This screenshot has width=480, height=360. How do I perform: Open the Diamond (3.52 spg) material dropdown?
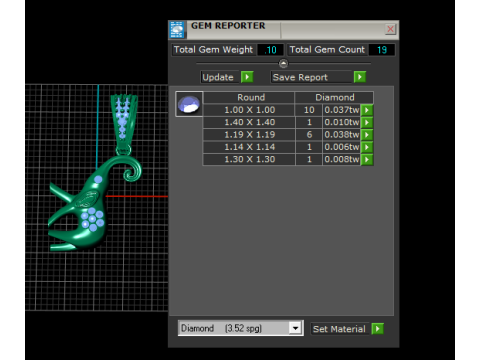coord(295,328)
